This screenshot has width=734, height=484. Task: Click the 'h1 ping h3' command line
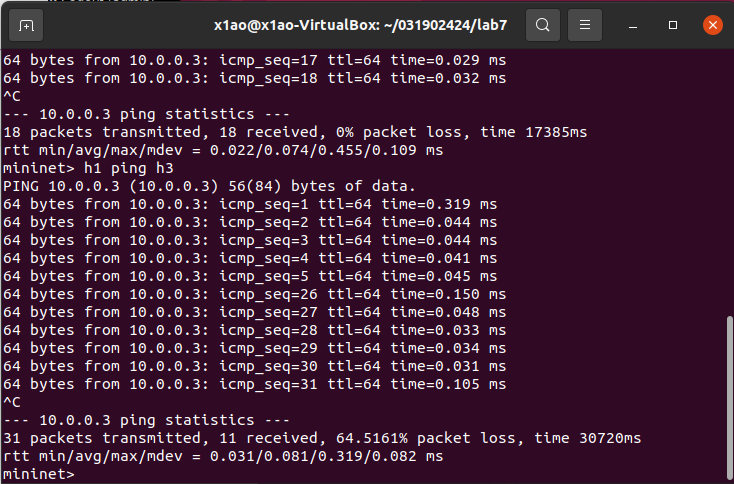[88, 168]
